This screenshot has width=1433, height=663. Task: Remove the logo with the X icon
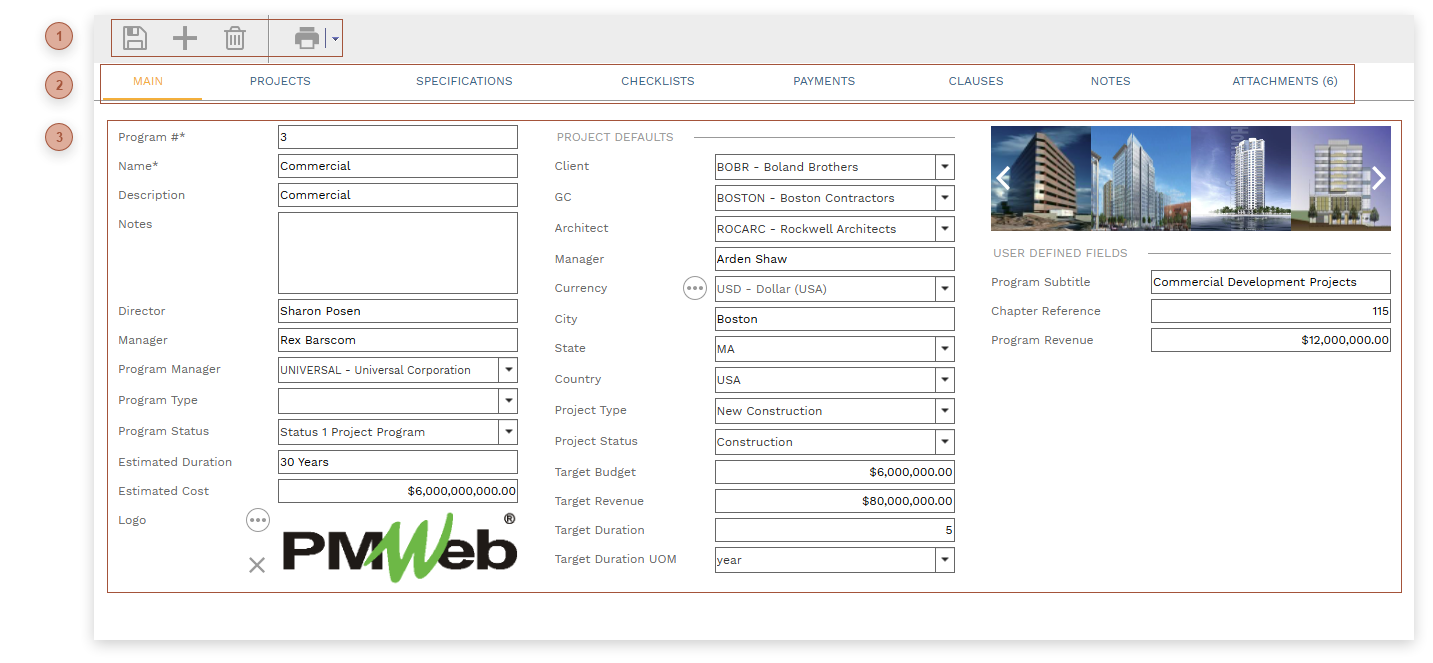[x=257, y=565]
